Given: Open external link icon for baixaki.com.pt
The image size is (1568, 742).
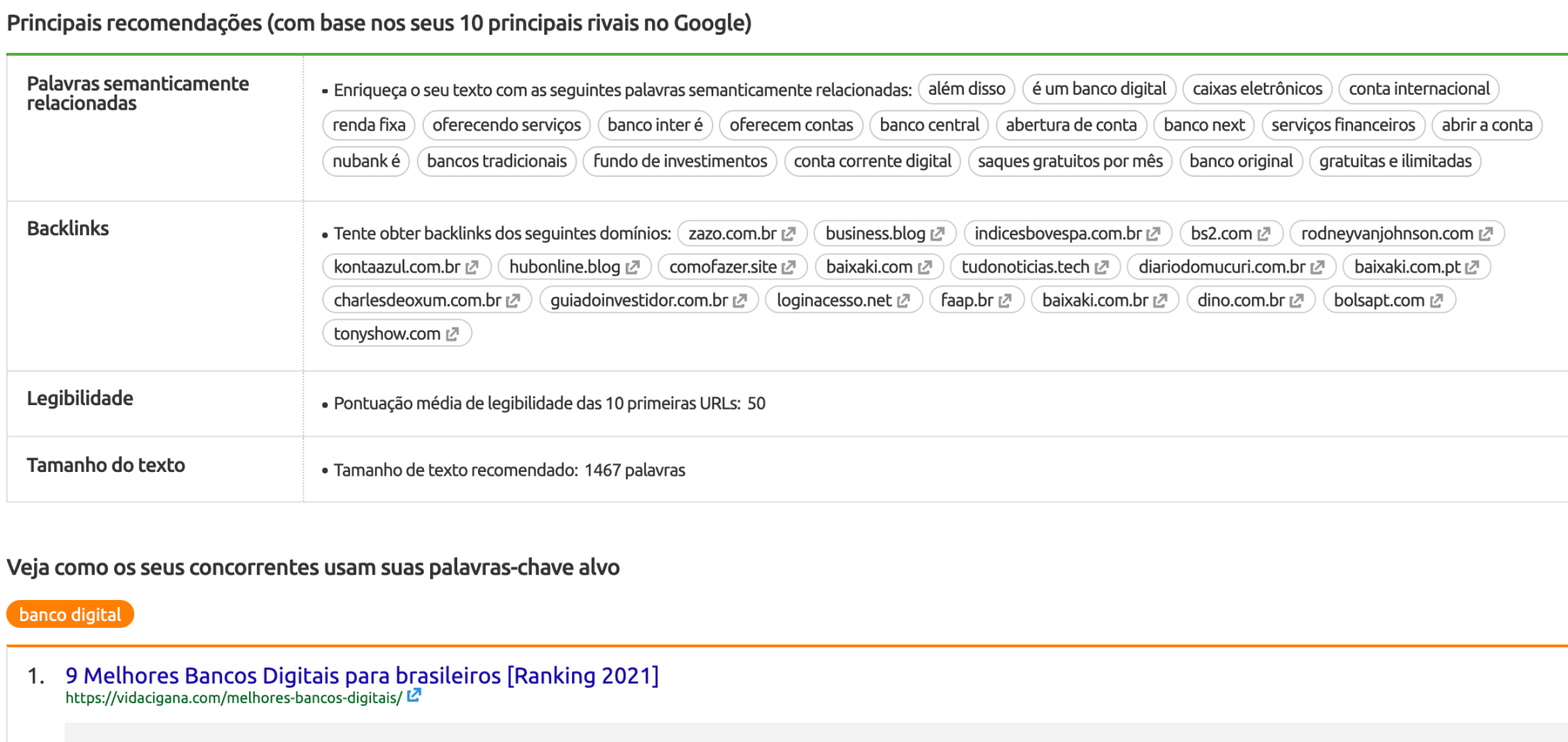Looking at the screenshot, I should click(1473, 267).
